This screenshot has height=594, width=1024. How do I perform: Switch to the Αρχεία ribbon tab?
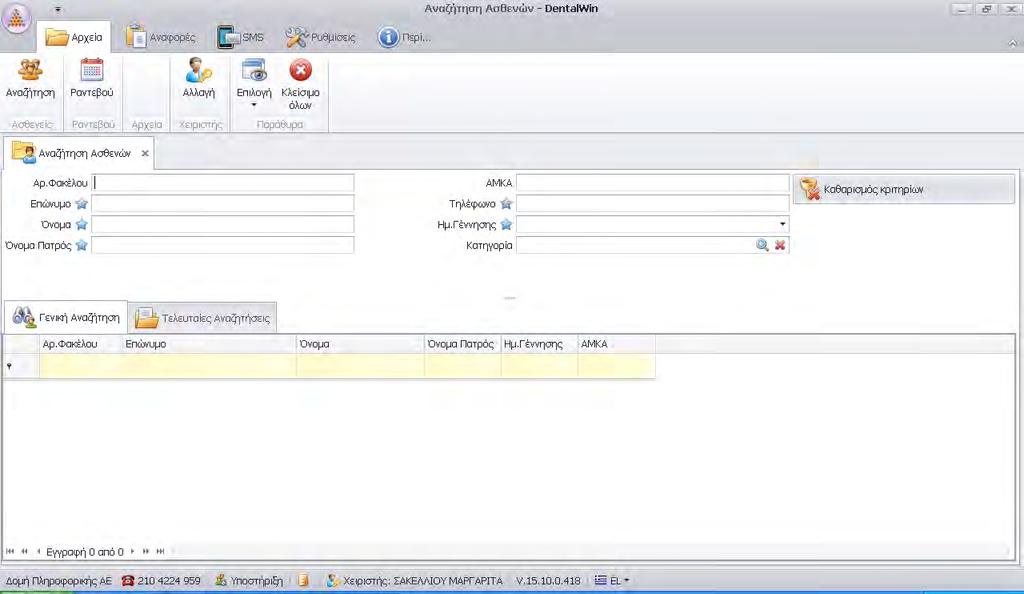pyautogui.click(x=74, y=37)
